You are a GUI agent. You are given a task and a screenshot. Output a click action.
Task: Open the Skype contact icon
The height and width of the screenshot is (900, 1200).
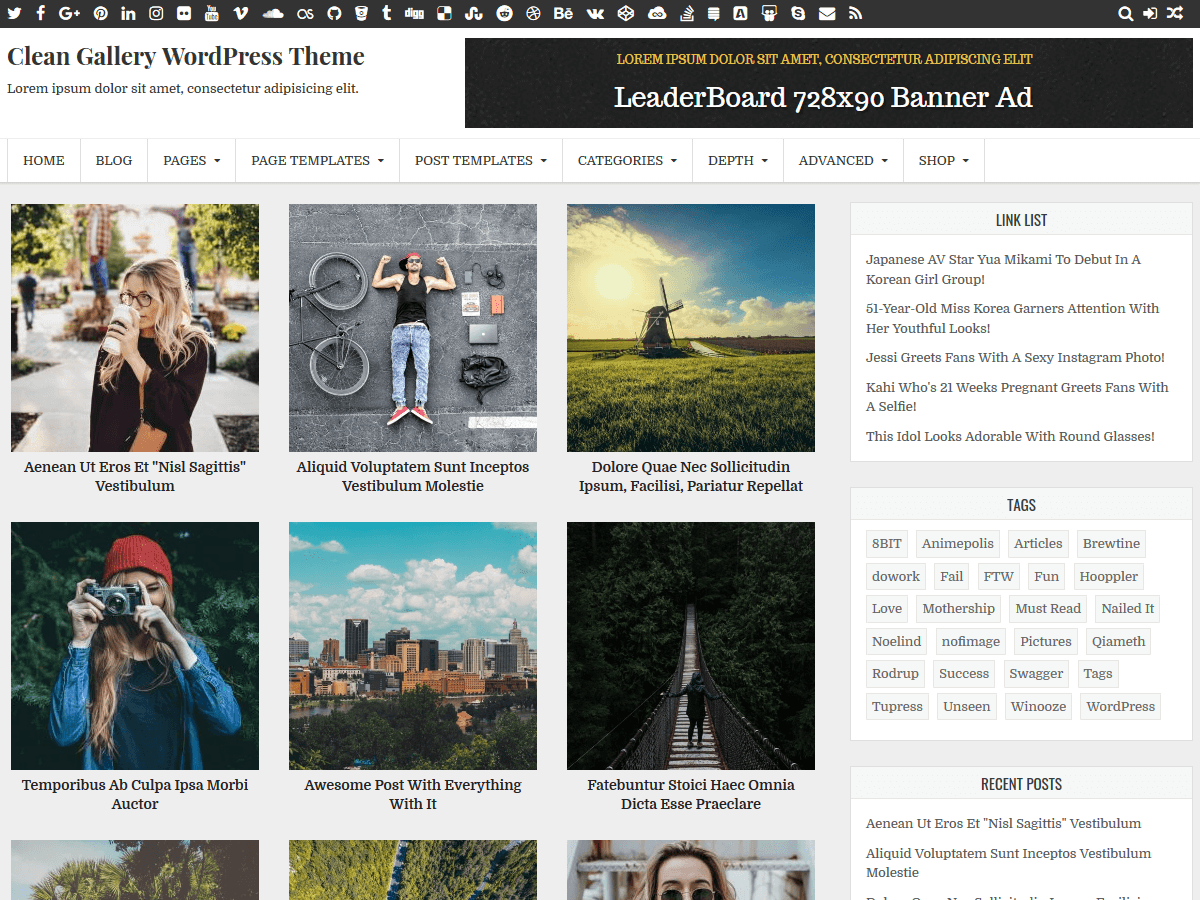point(797,13)
